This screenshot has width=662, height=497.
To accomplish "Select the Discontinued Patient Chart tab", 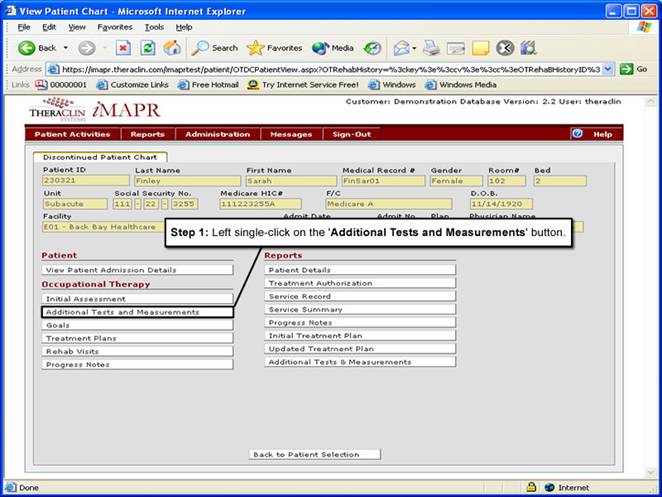I will (100, 157).
